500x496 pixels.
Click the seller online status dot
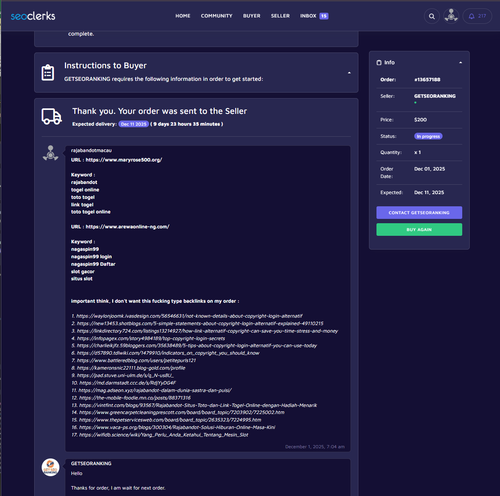[415, 103]
